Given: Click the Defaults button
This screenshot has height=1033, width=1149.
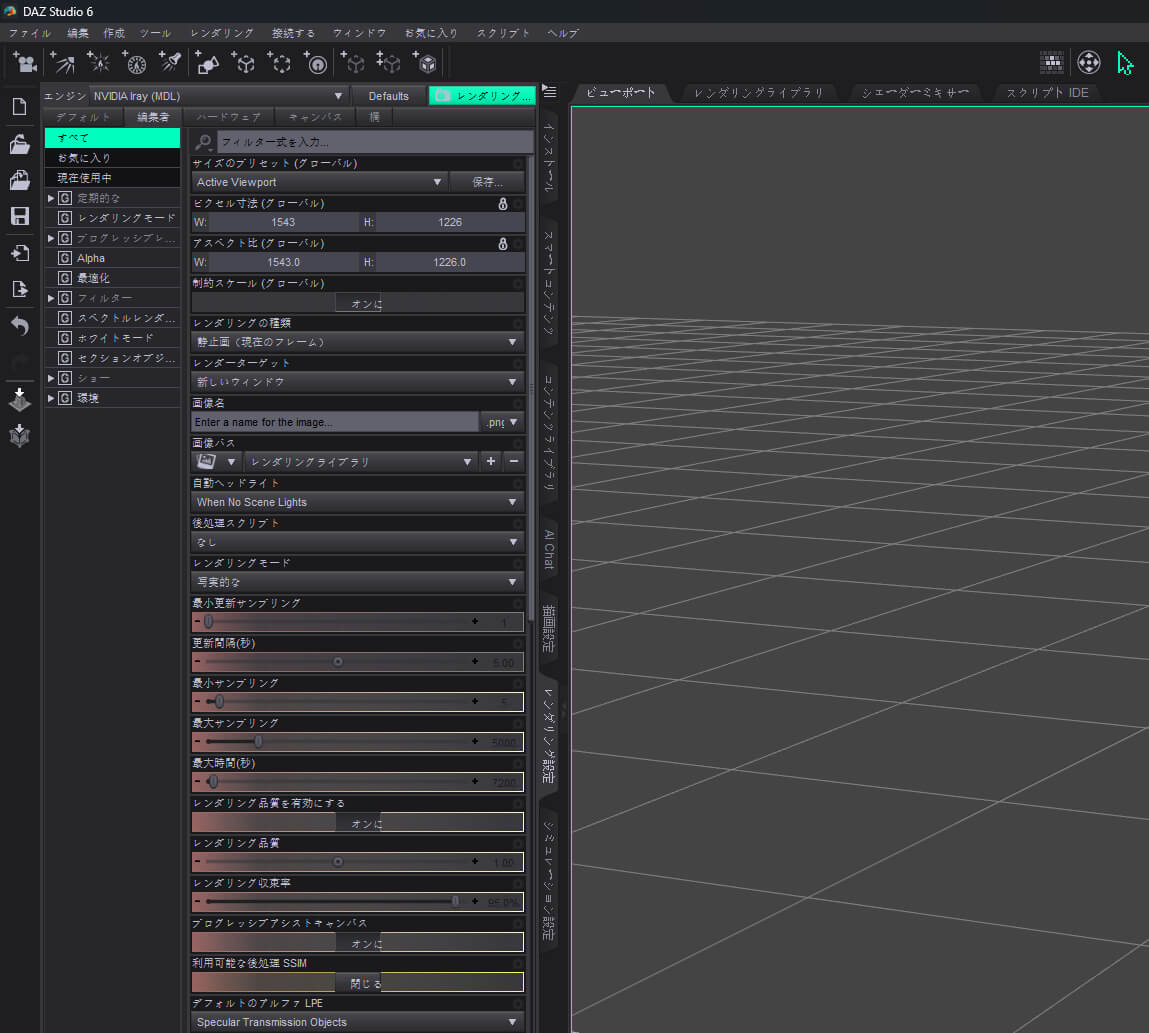Looking at the screenshot, I should [388, 96].
